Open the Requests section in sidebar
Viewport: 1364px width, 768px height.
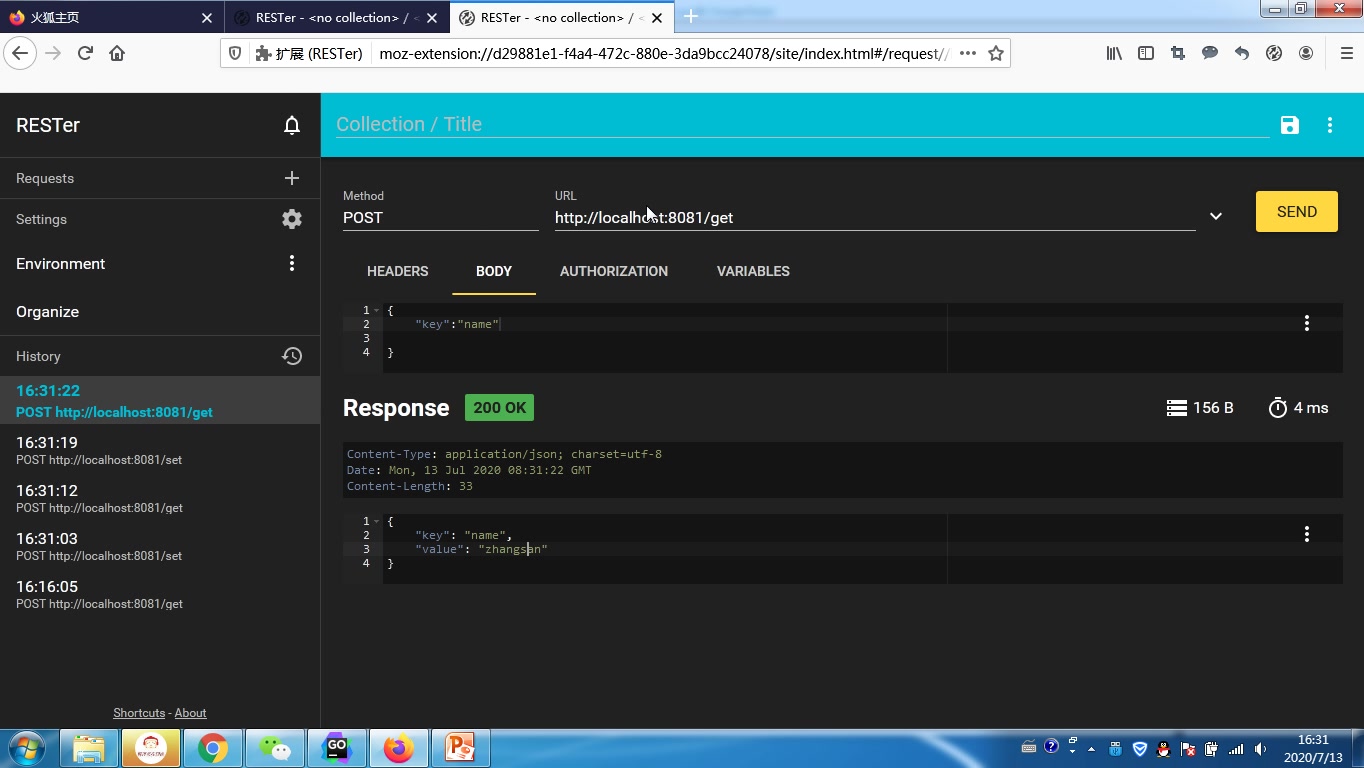pos(45,178)
